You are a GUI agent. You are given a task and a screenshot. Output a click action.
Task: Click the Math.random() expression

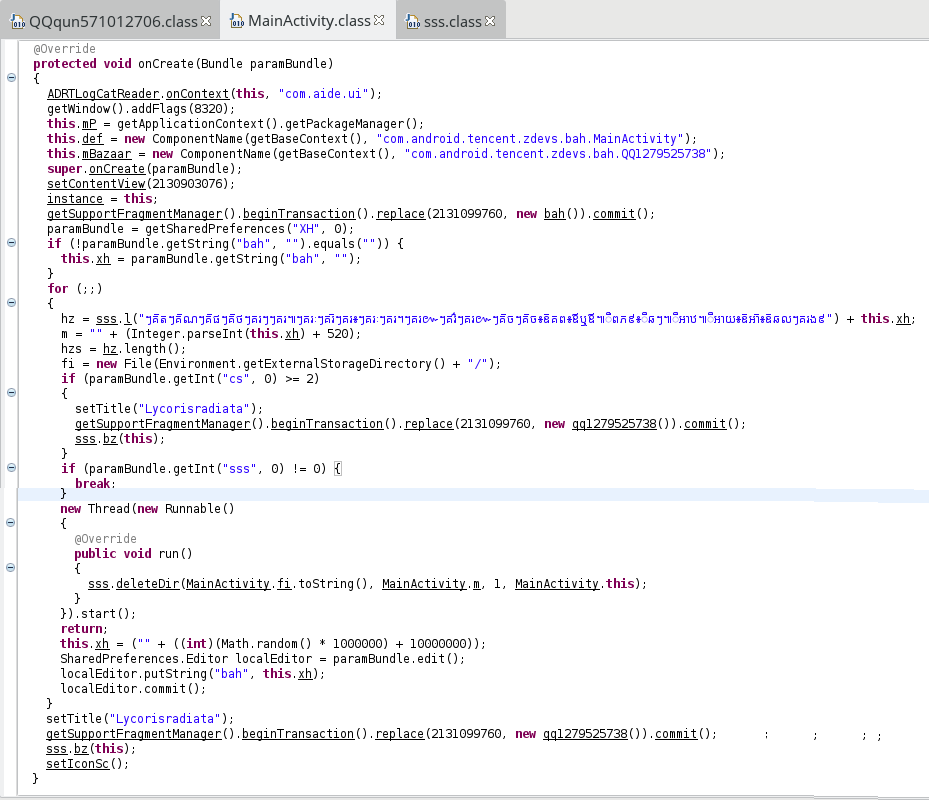tap(266, 644)
